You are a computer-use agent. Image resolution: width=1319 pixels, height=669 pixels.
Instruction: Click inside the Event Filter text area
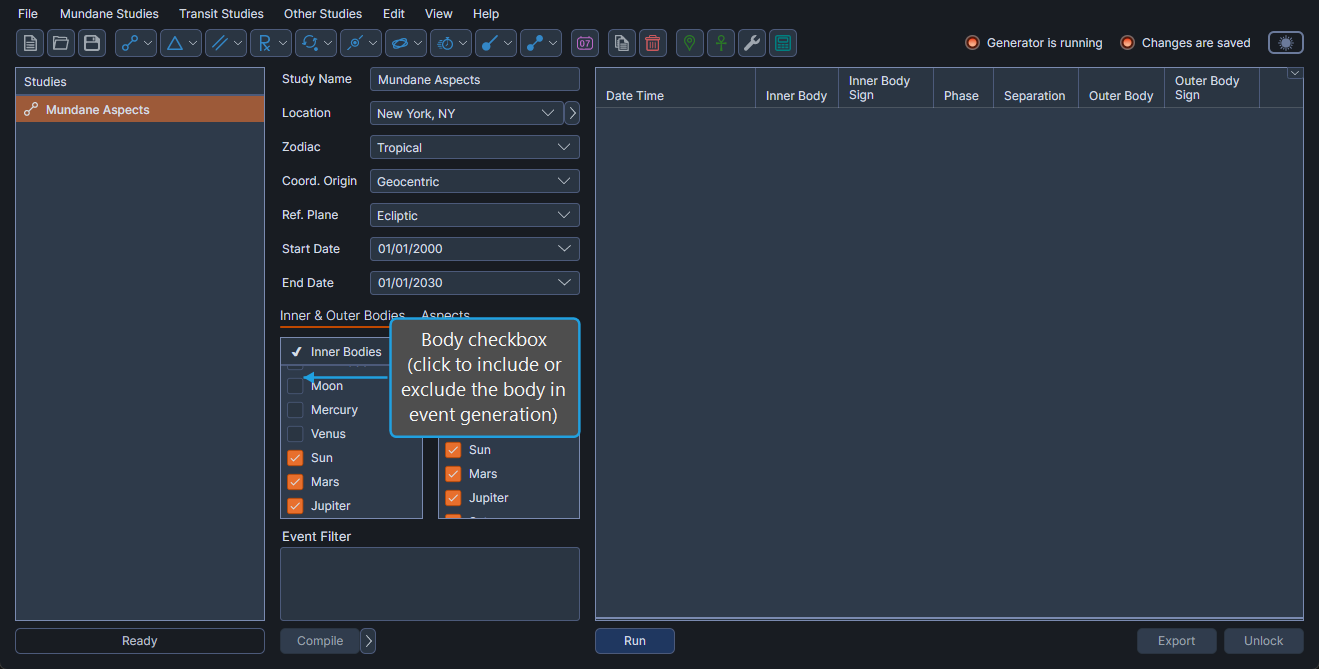430,584
